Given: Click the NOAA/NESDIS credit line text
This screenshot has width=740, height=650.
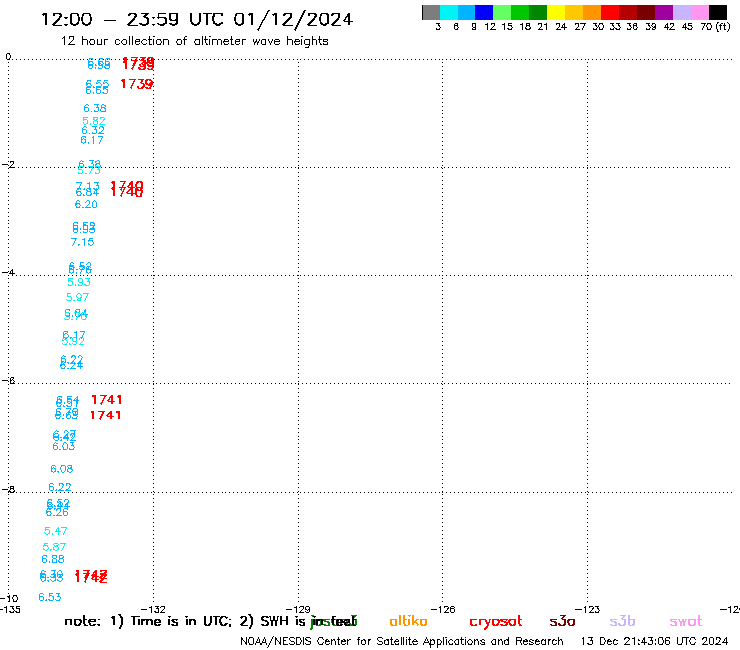Looking at the screenshot, I should (x=402, y=642).
